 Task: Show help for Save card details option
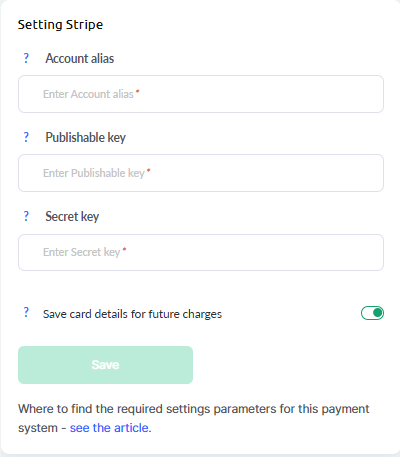click(26, 312)
